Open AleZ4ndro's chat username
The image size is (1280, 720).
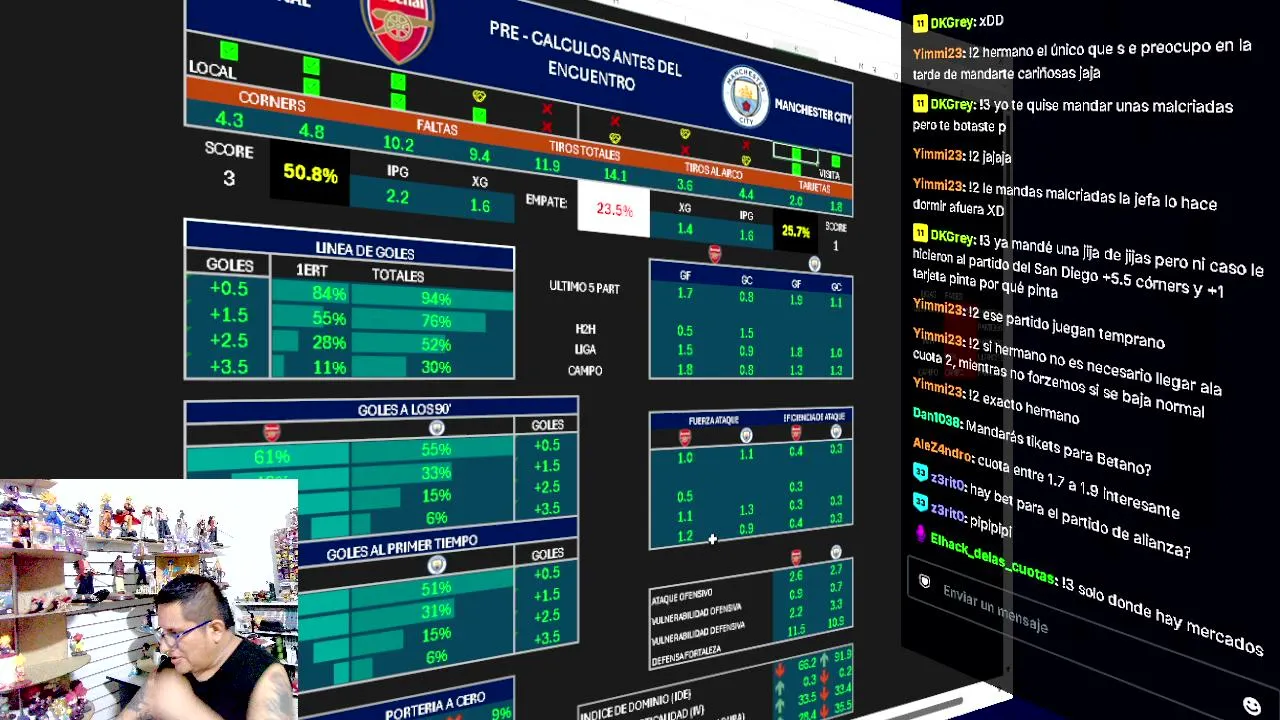pyautogui.click(x=942, y=450)
